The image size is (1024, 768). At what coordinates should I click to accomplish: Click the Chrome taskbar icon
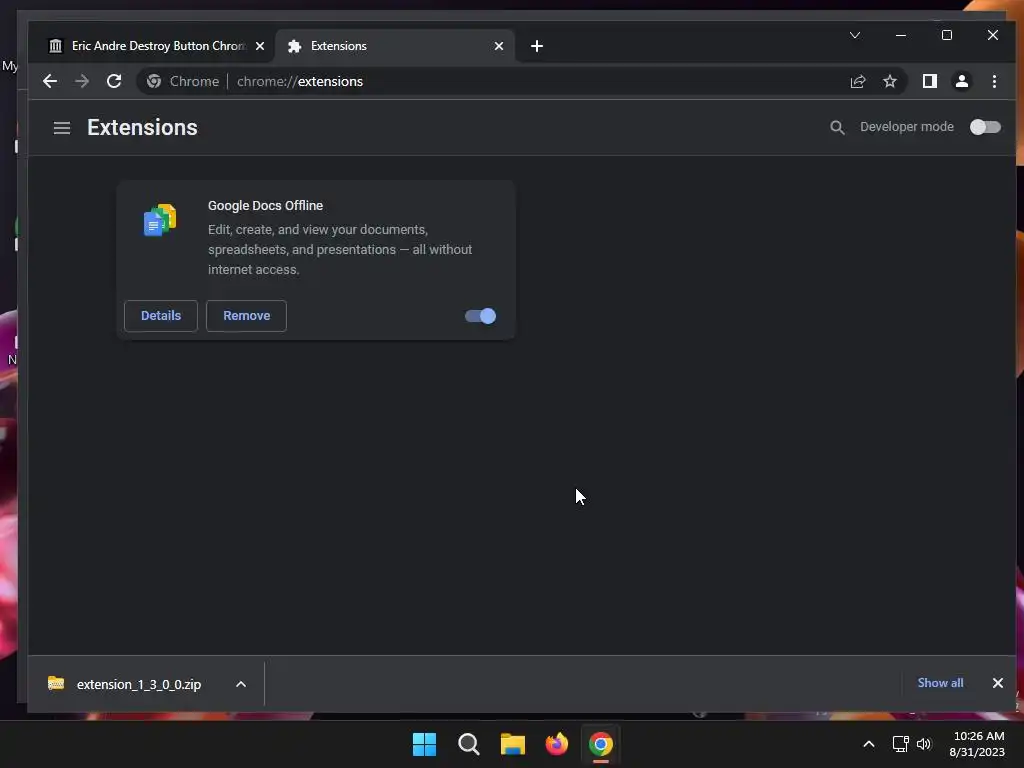click(601, 744)
